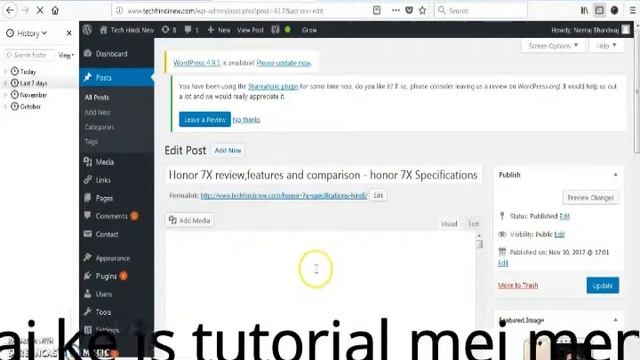Open reader view icon in address bar

pyautogui.click(x=377, y=11)
